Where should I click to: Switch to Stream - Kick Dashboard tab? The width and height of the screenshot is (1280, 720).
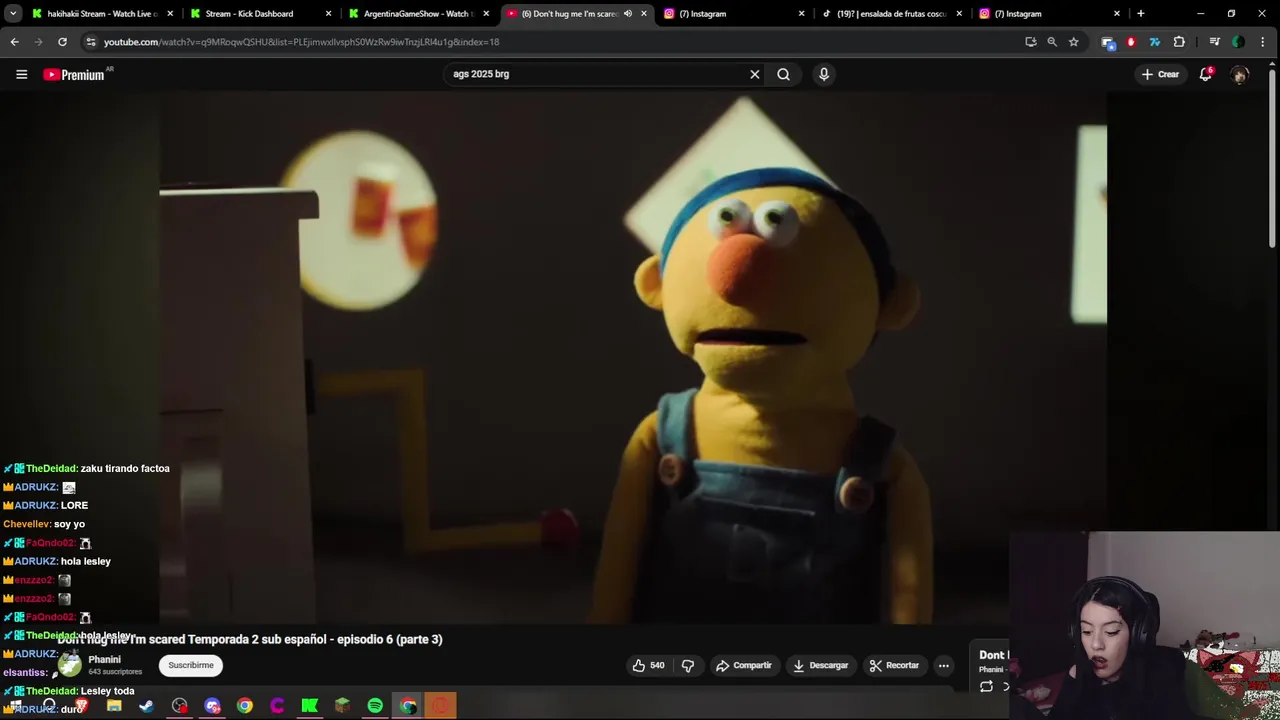click(260, 14)
